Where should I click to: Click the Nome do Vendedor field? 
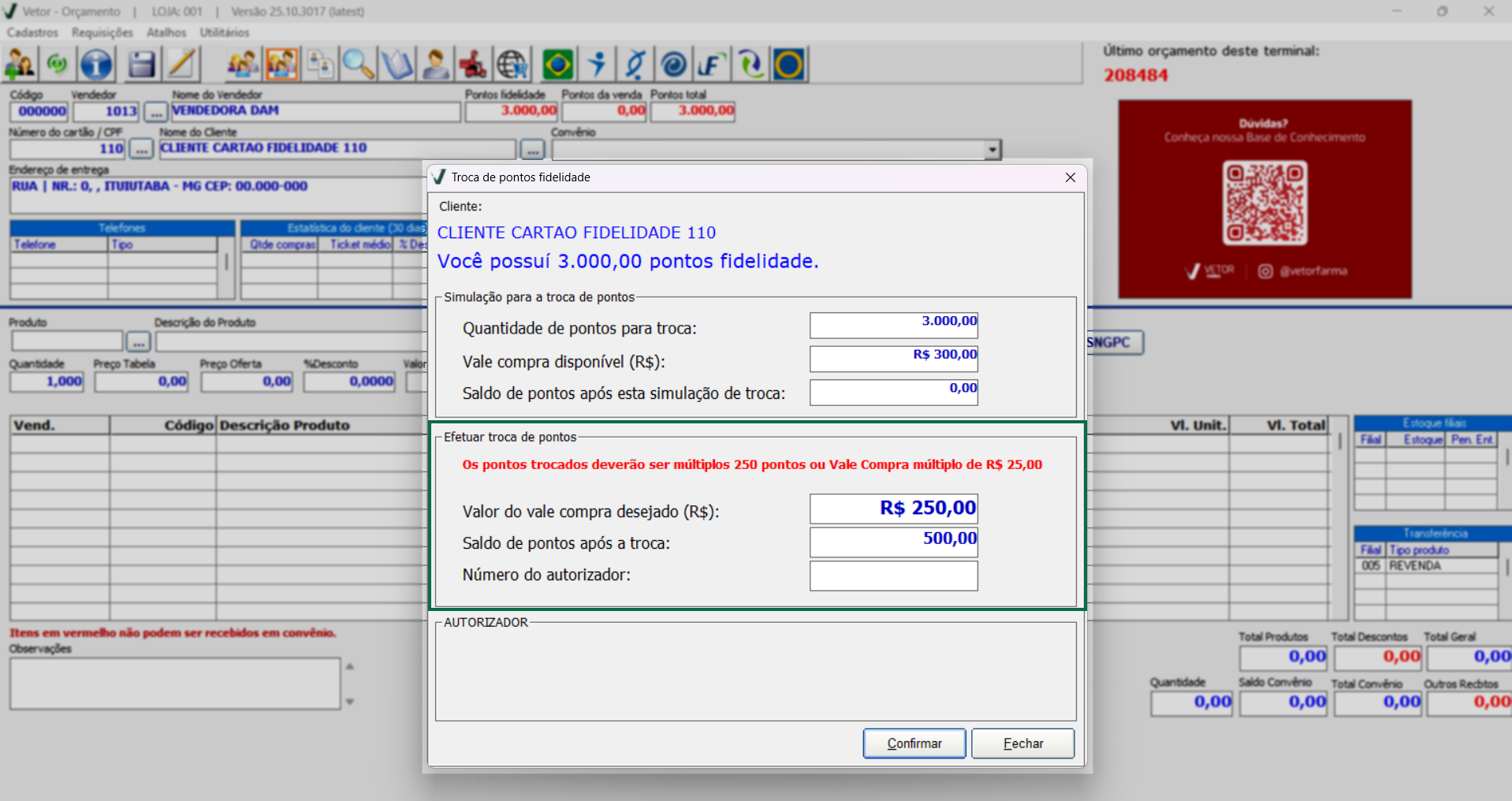click(315, 112)
